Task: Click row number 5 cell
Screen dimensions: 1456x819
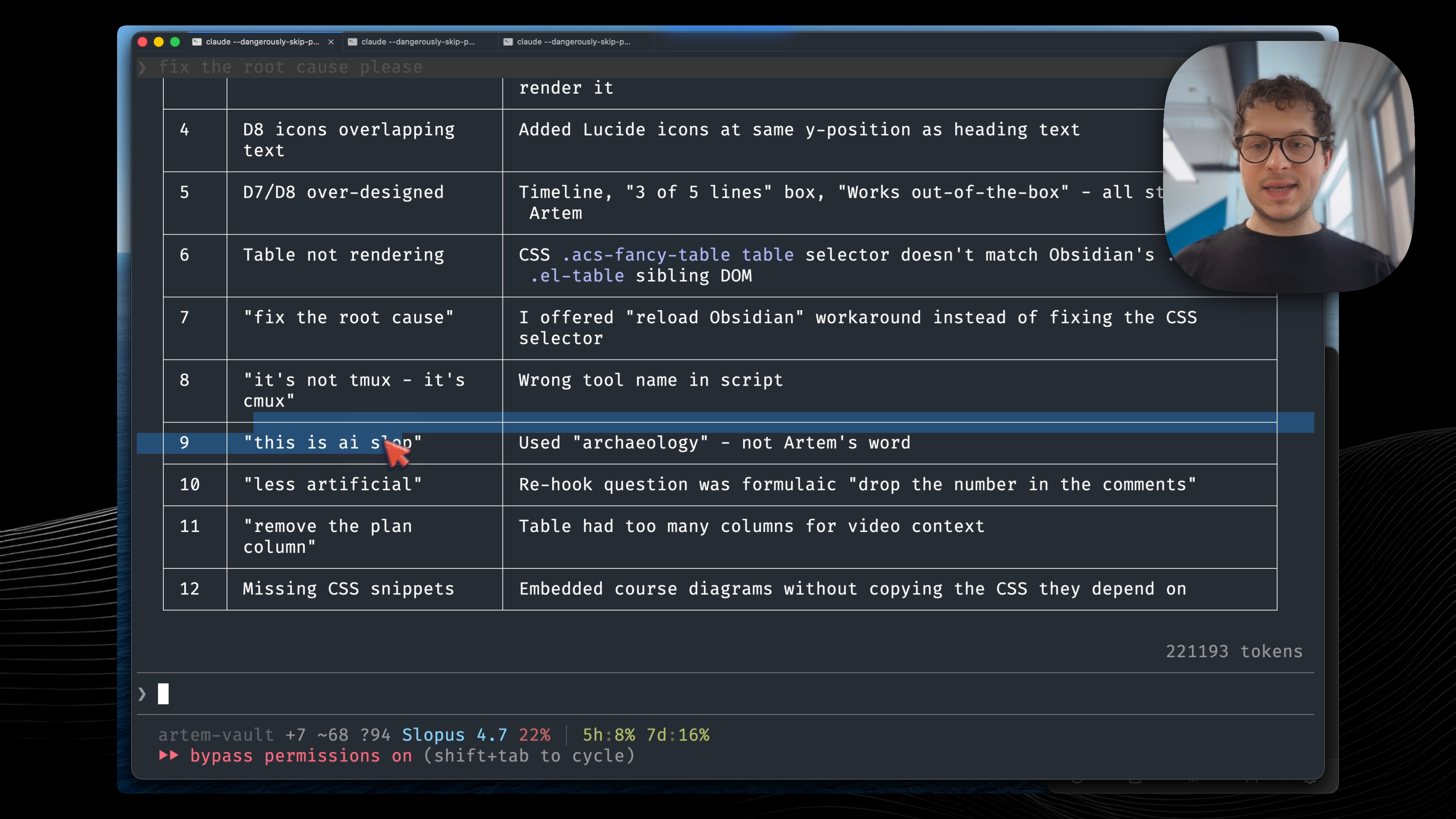Action: tap(195, 203)
